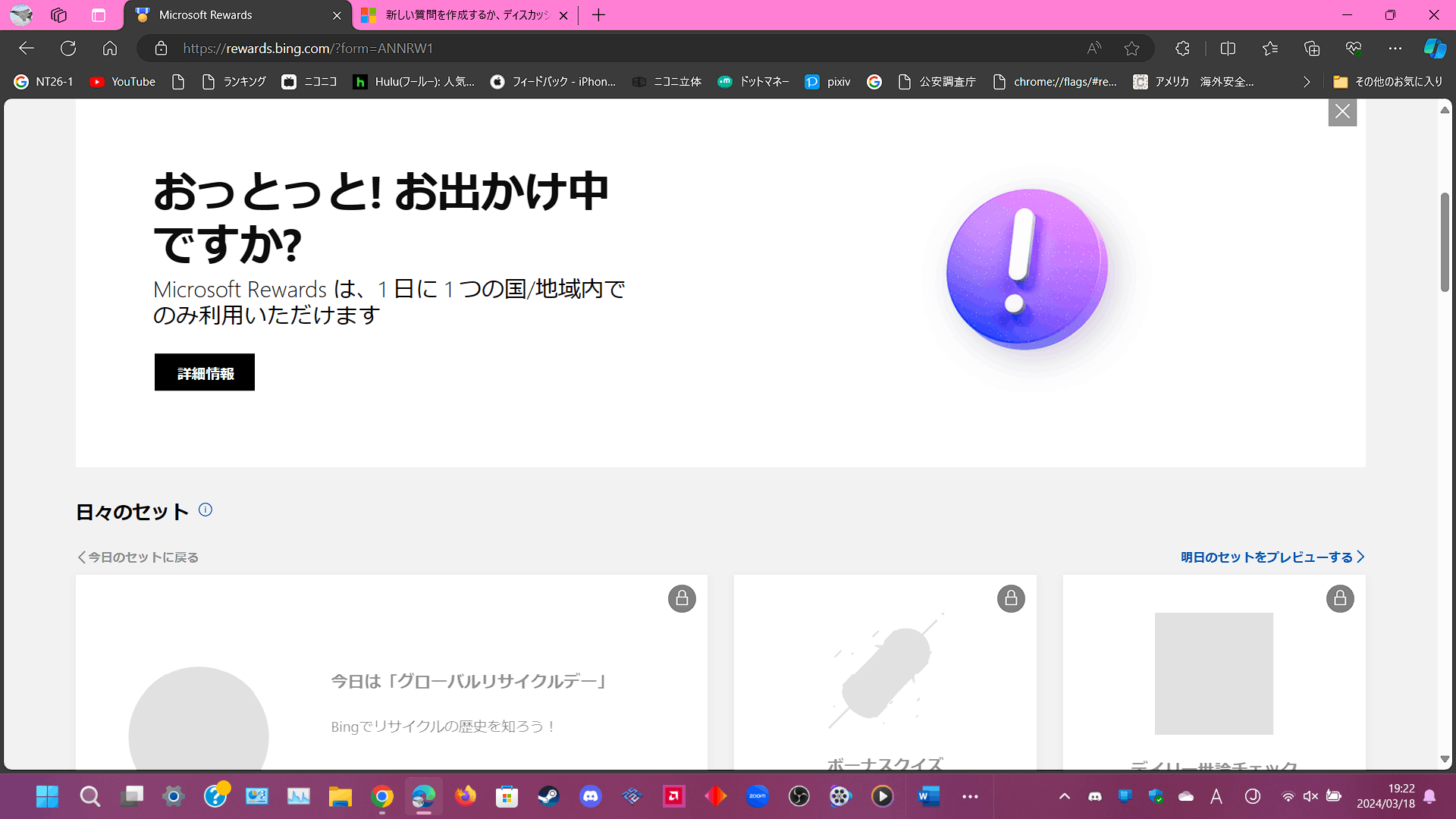Viewport: 1456px width, 819px height.
Task: Open the ドットマネー bookmark
Action: coord(753,82)
